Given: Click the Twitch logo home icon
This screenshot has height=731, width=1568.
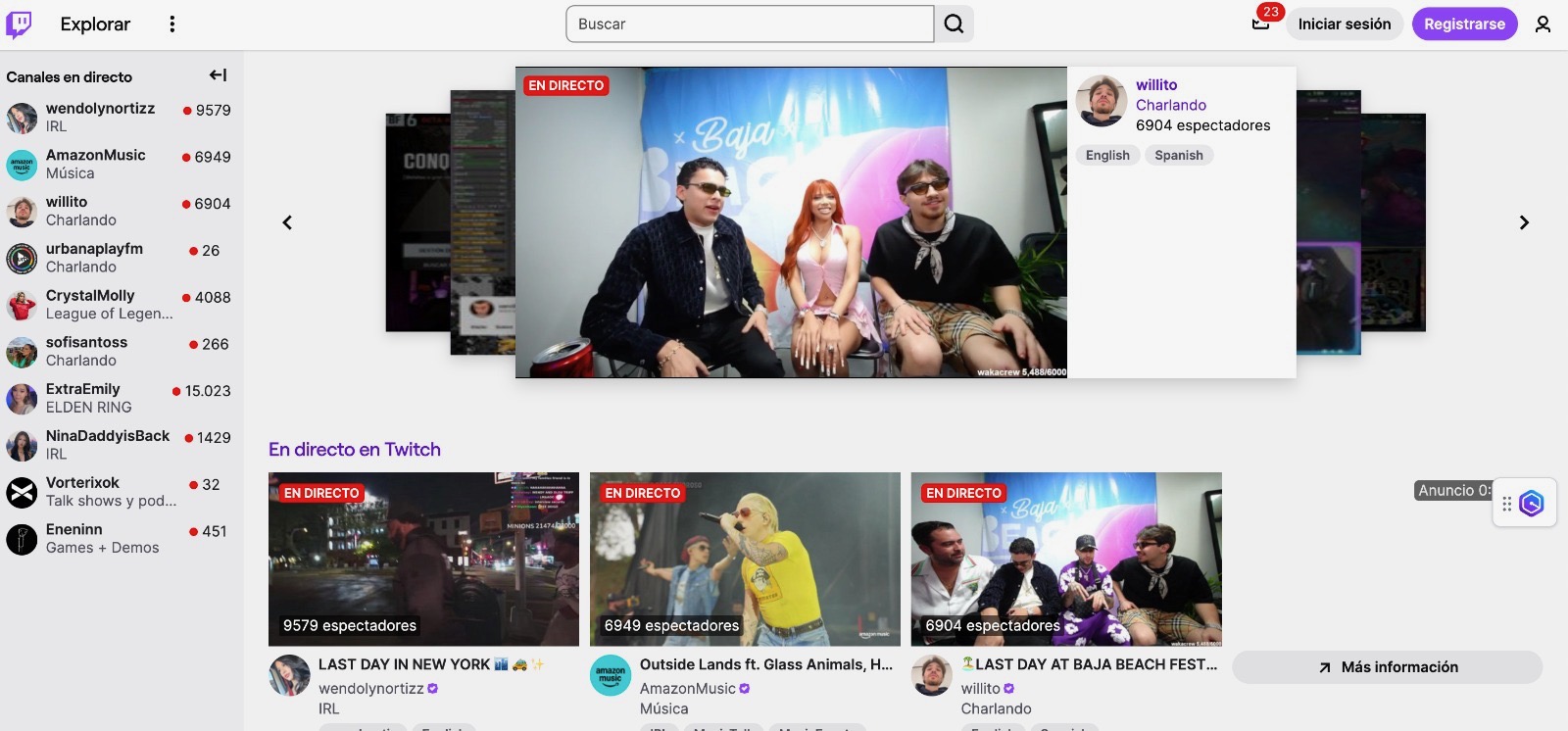Looking at the screenshot, I should pyautogui.click(x=19, y=24).
